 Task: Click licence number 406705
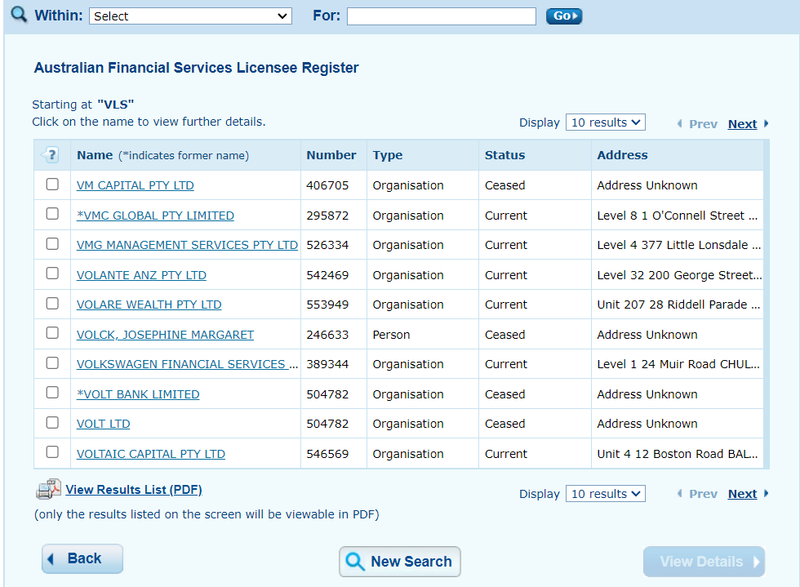(x=327, y=186)
